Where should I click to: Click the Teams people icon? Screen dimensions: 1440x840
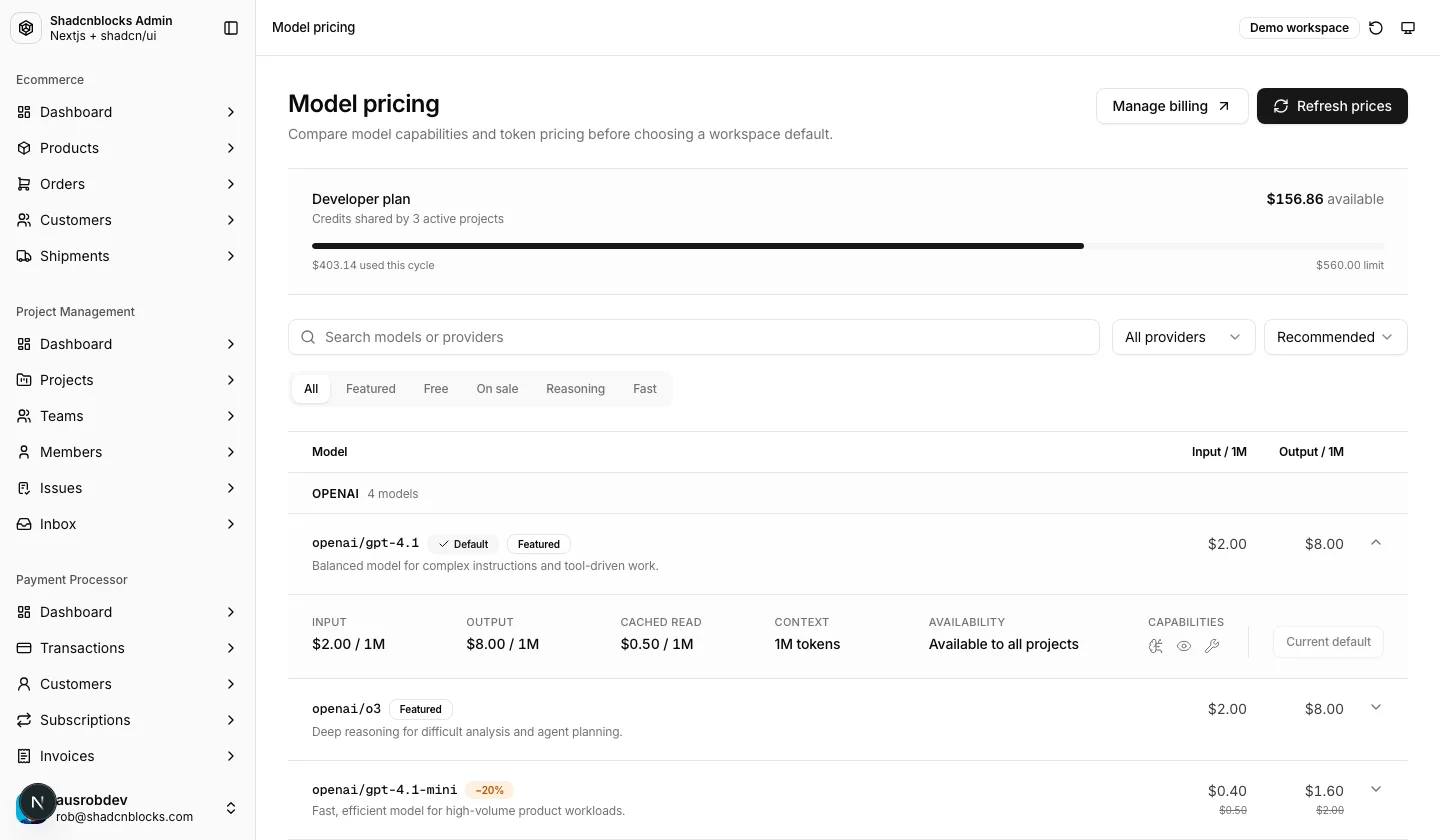tap(24, 416)
